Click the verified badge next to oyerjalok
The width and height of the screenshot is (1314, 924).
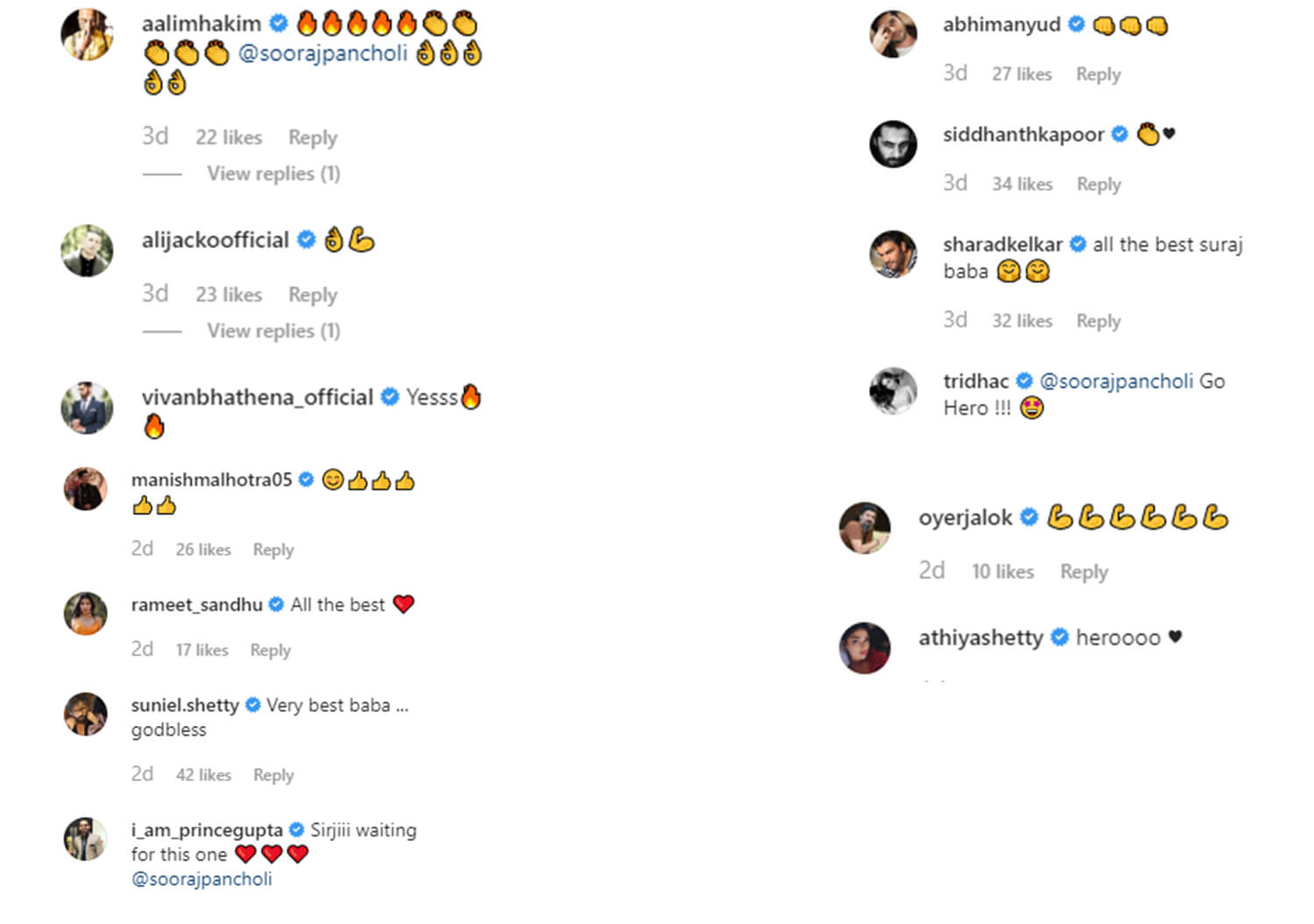pyautogui.click(x=1029, y=517)
